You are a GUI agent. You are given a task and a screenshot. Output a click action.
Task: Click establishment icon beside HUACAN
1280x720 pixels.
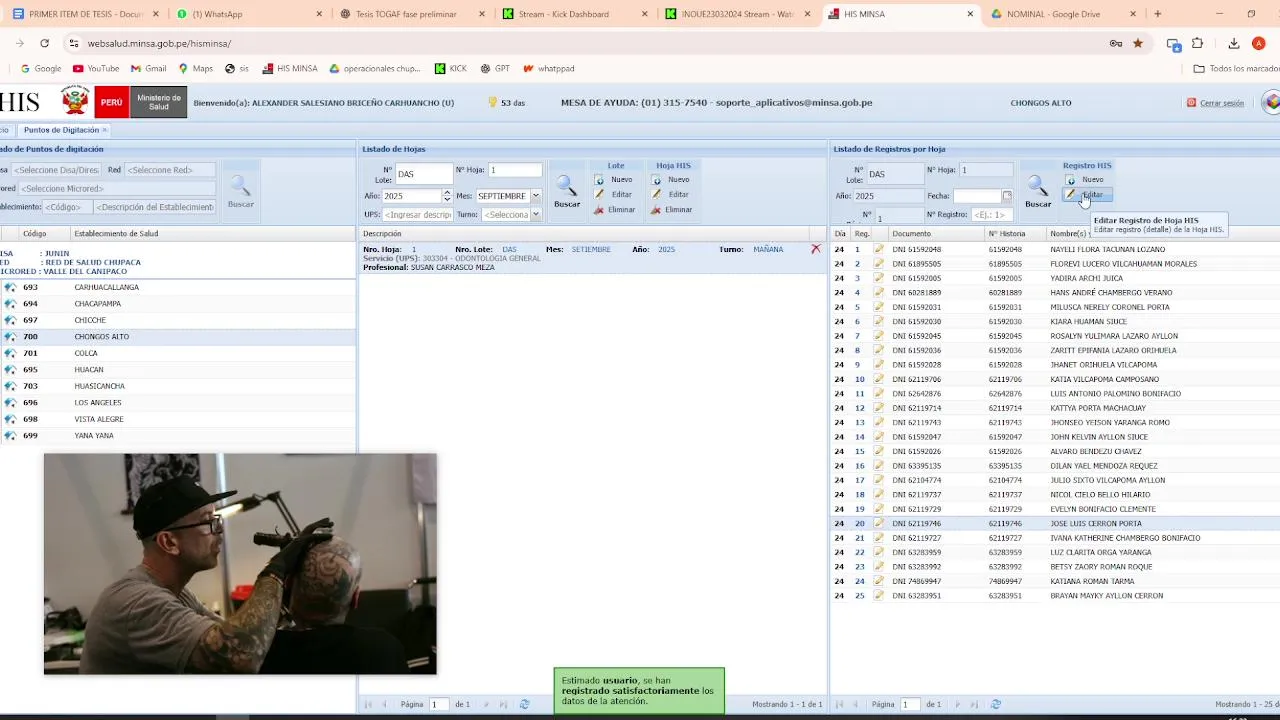tap(10, 370)
